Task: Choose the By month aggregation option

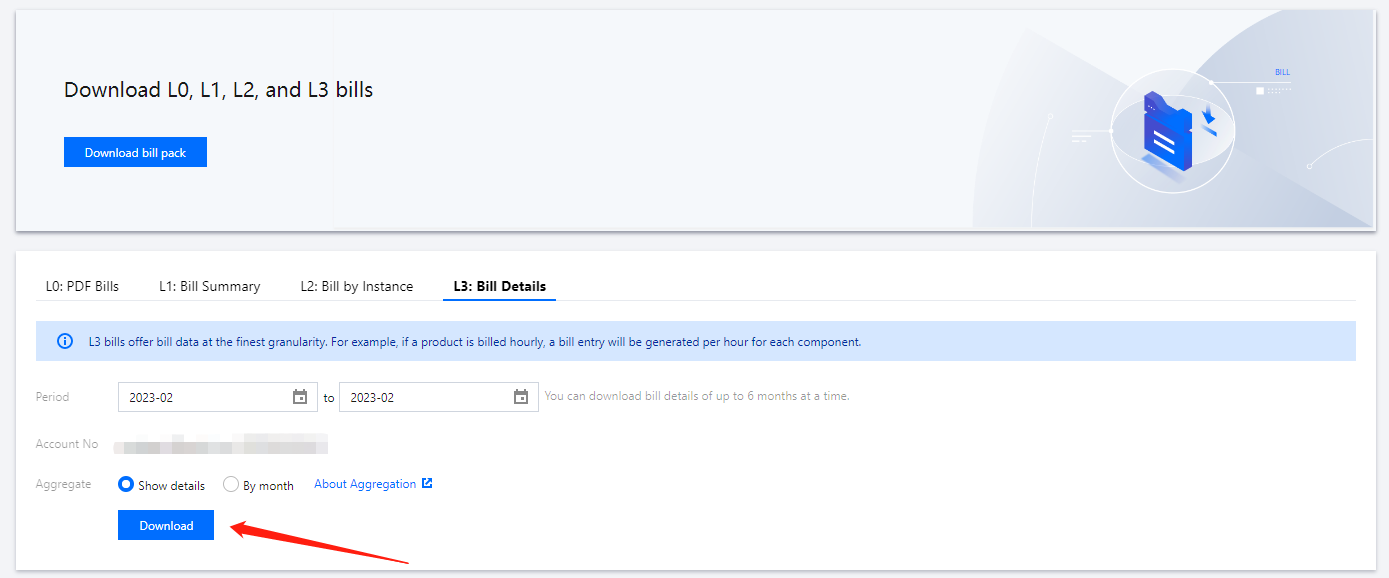Action: pos(231,485)
